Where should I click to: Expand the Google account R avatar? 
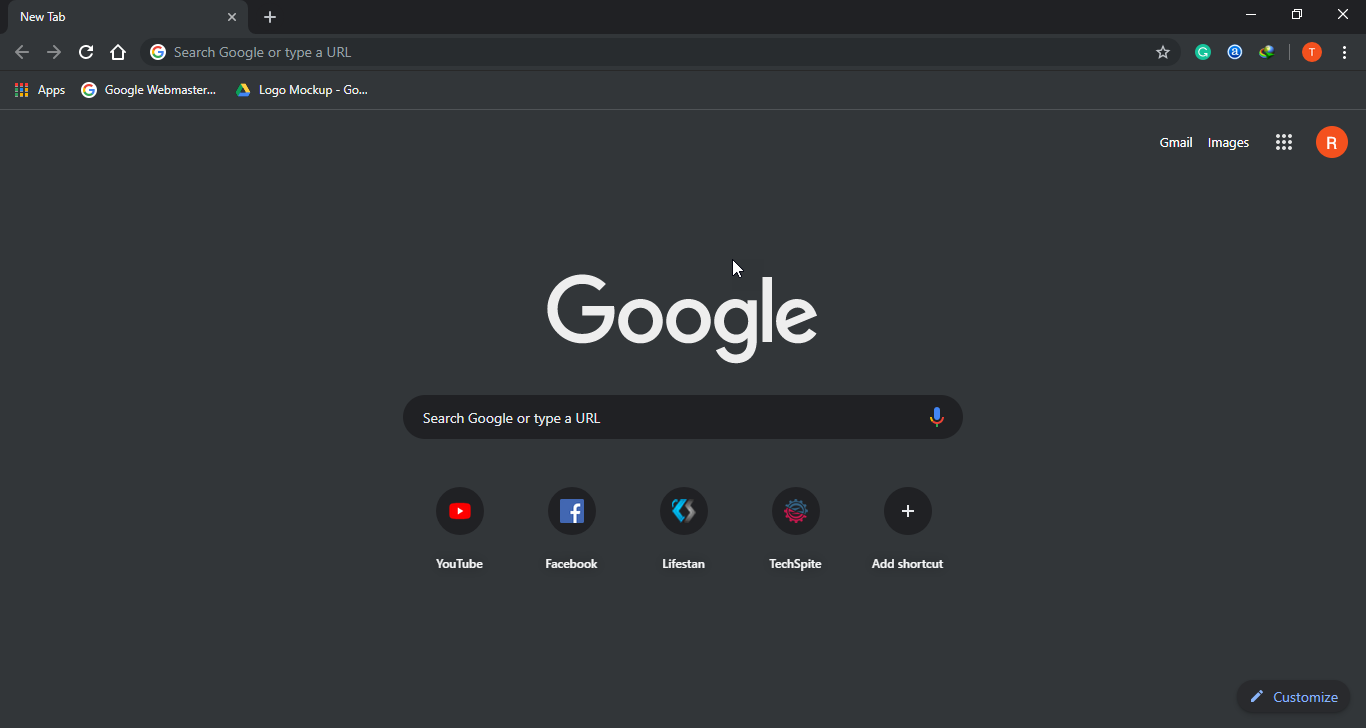(1331, 142)
